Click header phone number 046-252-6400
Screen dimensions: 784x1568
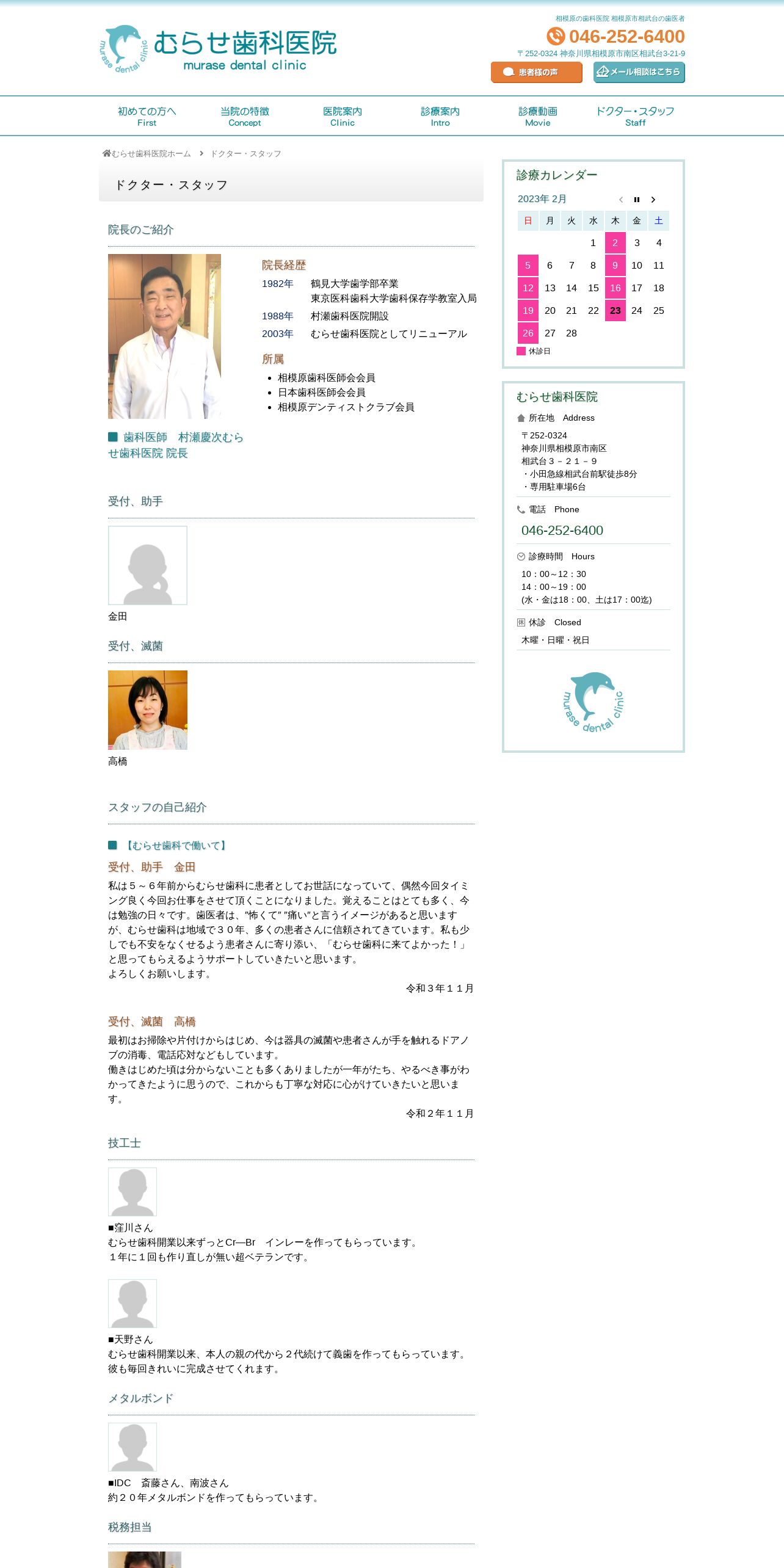click(x=626, y=37)
